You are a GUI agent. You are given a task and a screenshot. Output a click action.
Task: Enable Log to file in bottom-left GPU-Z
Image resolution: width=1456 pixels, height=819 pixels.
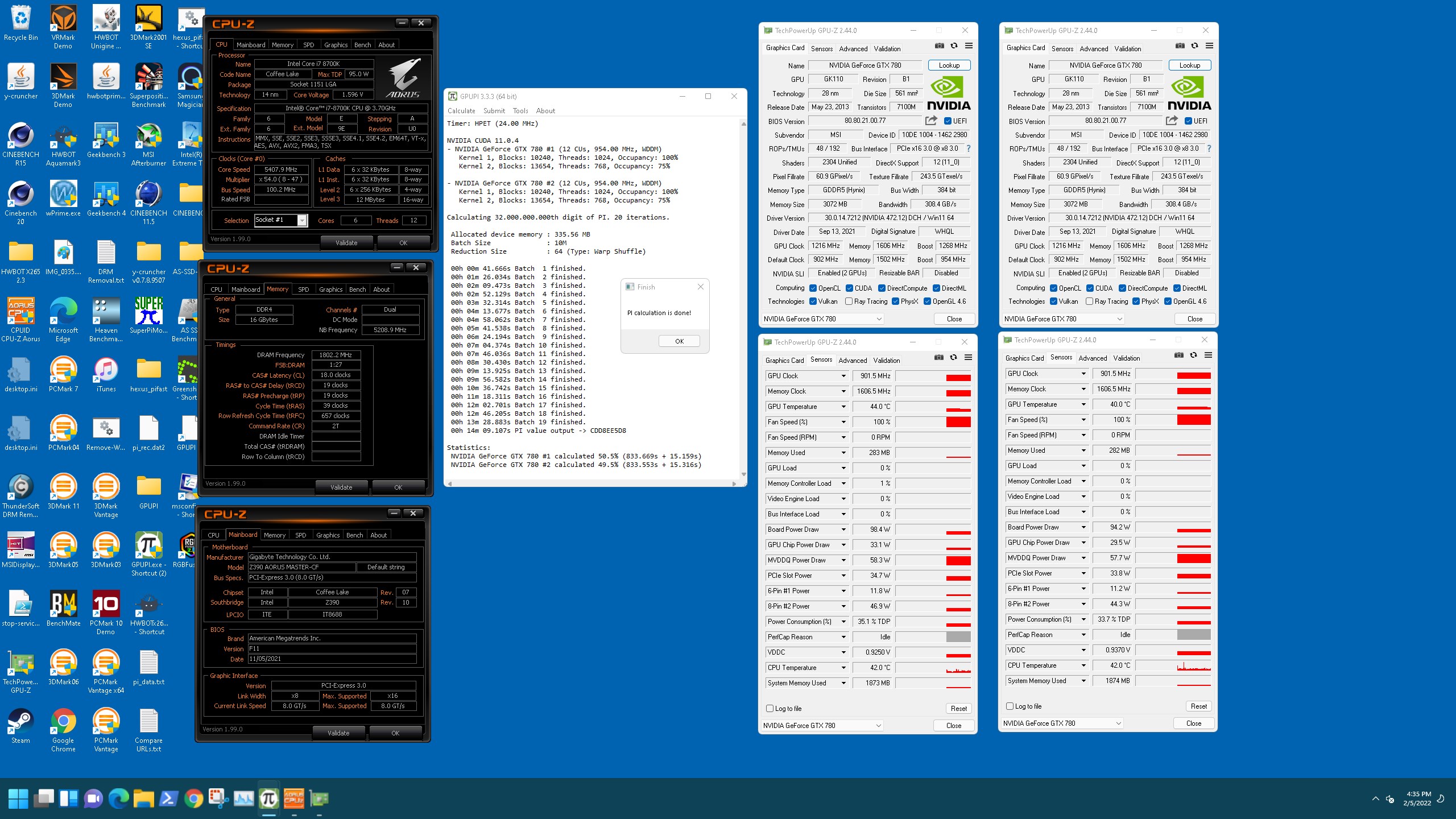[x=770, y=709]
